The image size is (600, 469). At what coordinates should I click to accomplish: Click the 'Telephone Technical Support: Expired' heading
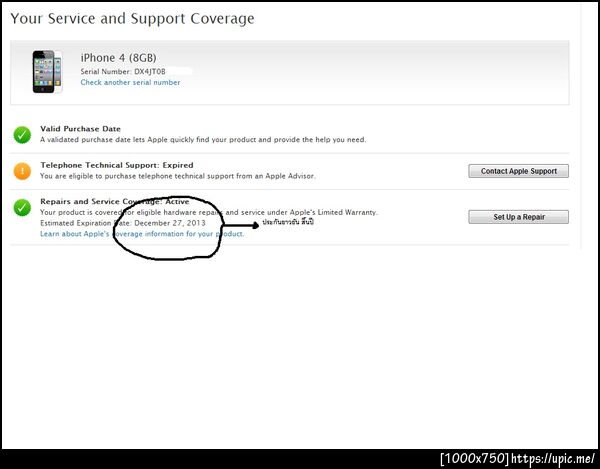(x=117, y=165)
